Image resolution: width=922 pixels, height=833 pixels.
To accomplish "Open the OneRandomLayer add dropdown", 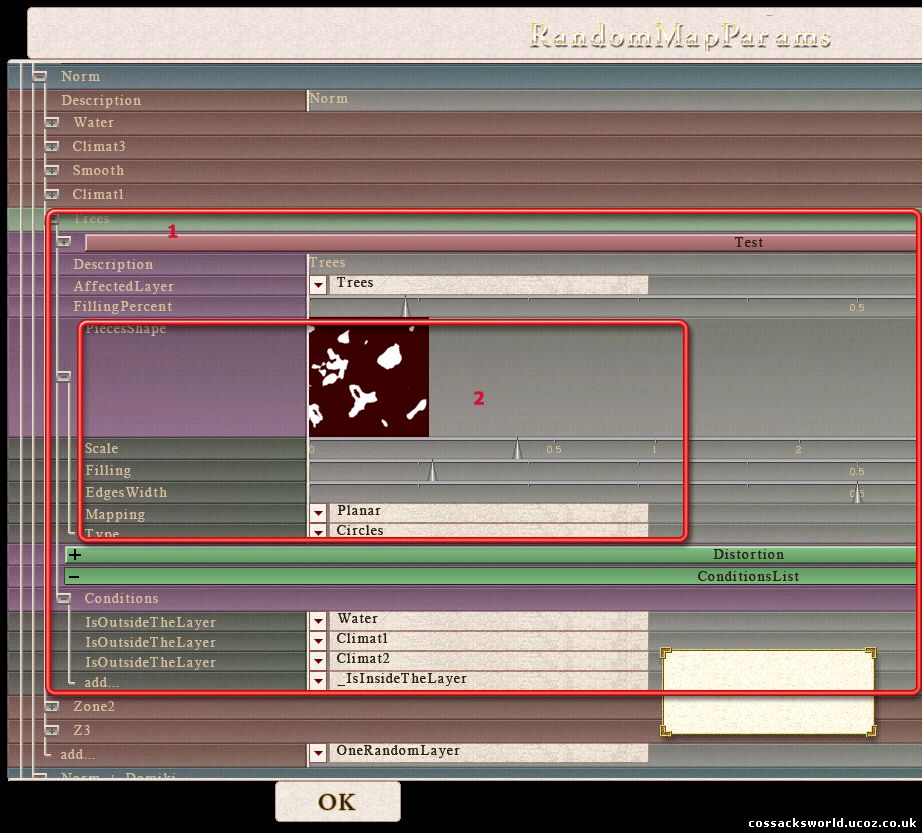I will click(318, 752).
